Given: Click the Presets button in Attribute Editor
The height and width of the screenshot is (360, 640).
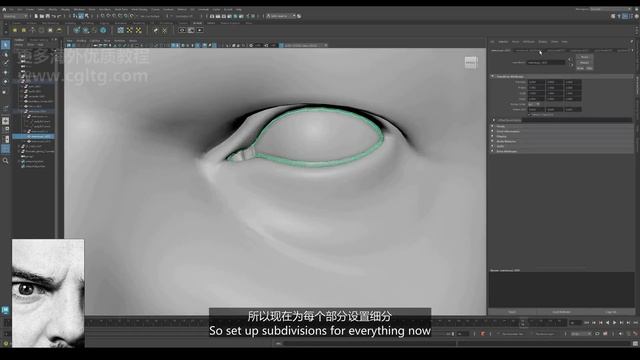Looking at the screenshot, I should click(584, 62).
